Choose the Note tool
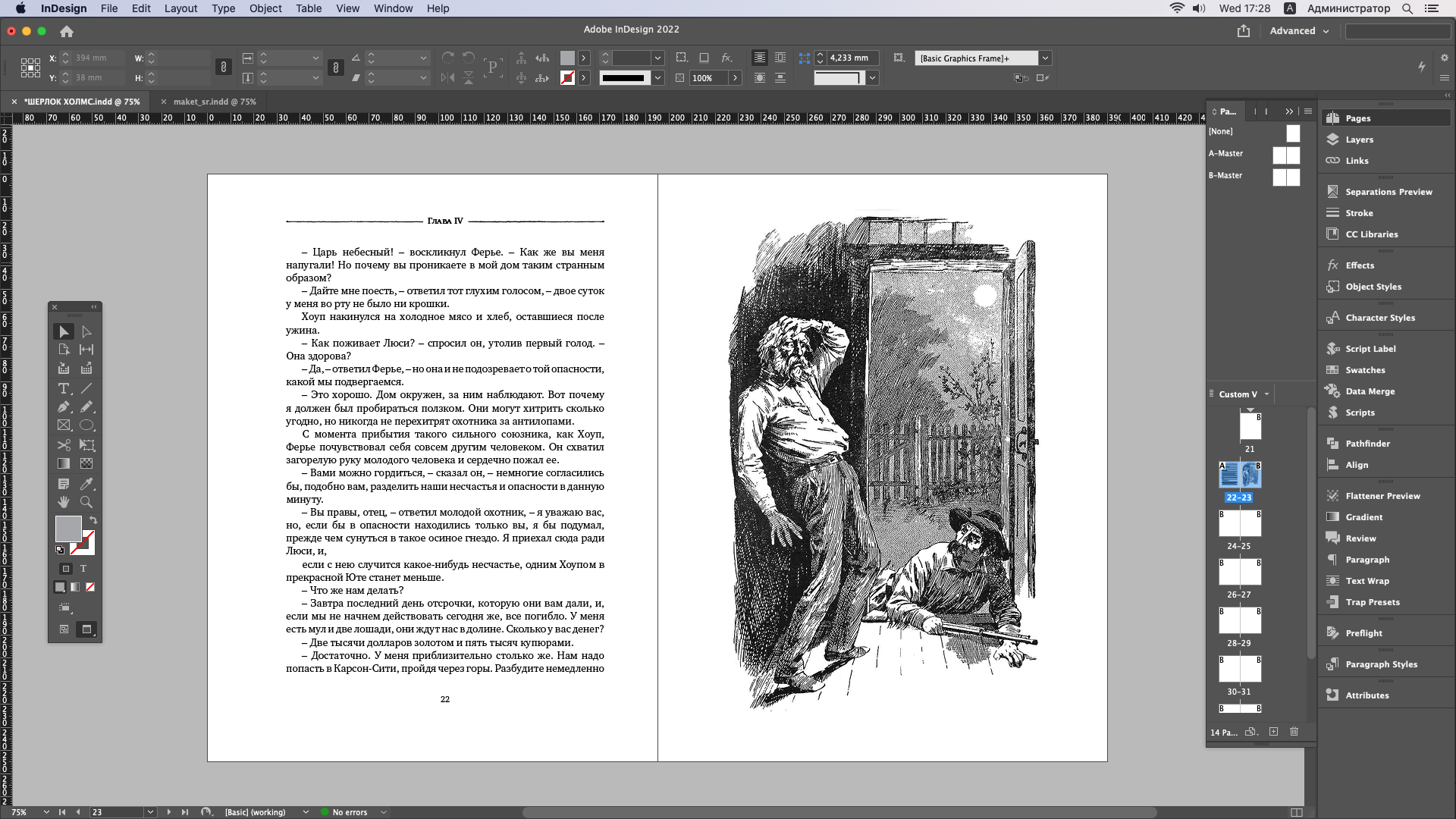The image size is (1456, 819). 64,484
